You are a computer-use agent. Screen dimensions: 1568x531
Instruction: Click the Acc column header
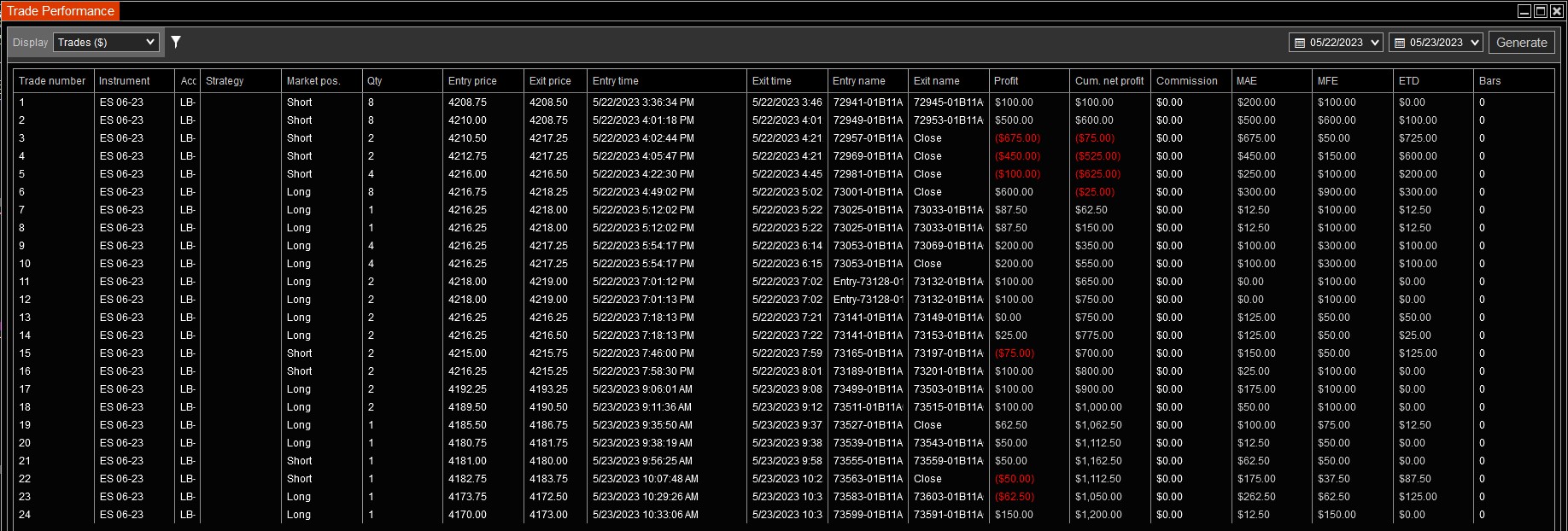click(188, 81)
